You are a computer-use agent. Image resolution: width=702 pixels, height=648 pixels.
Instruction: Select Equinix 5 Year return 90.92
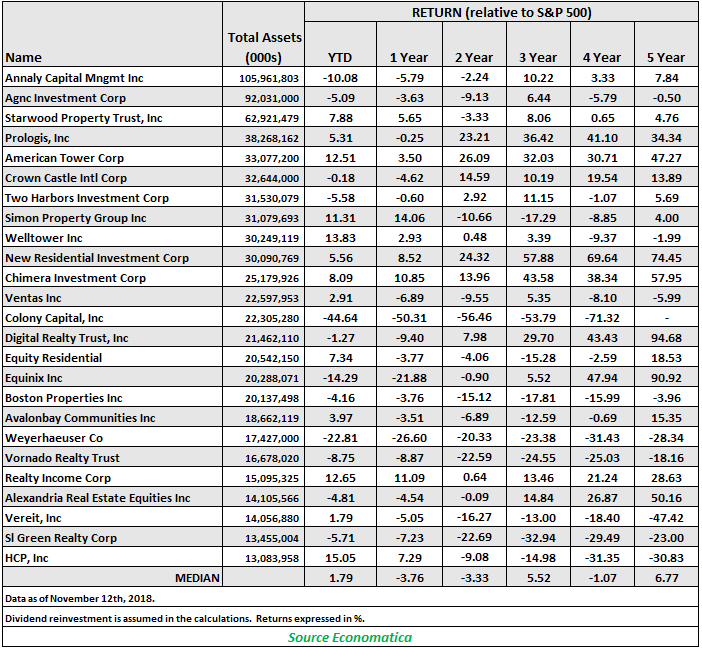point(666,378)
